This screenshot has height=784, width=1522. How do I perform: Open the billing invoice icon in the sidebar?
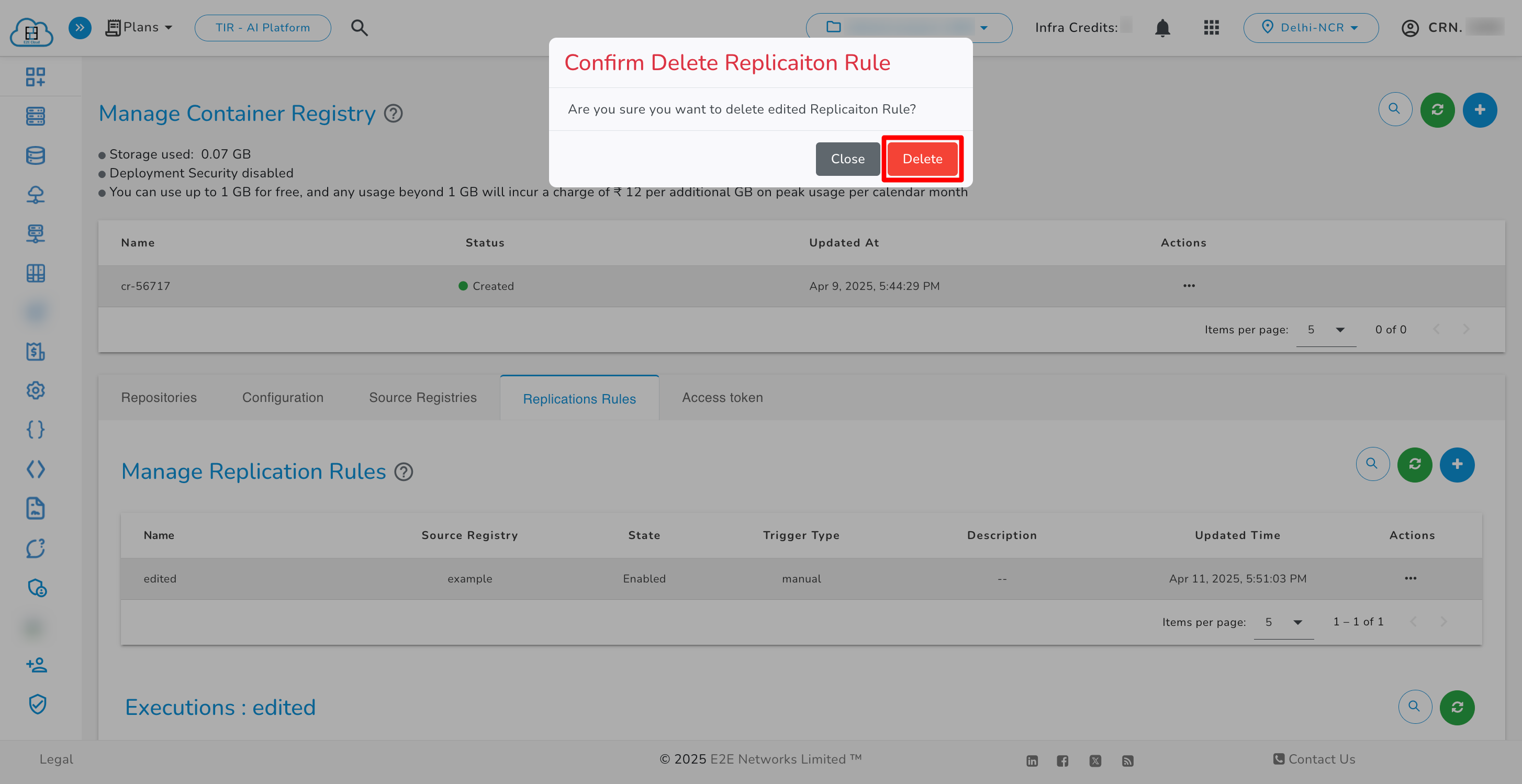click(x=35, y=352)
